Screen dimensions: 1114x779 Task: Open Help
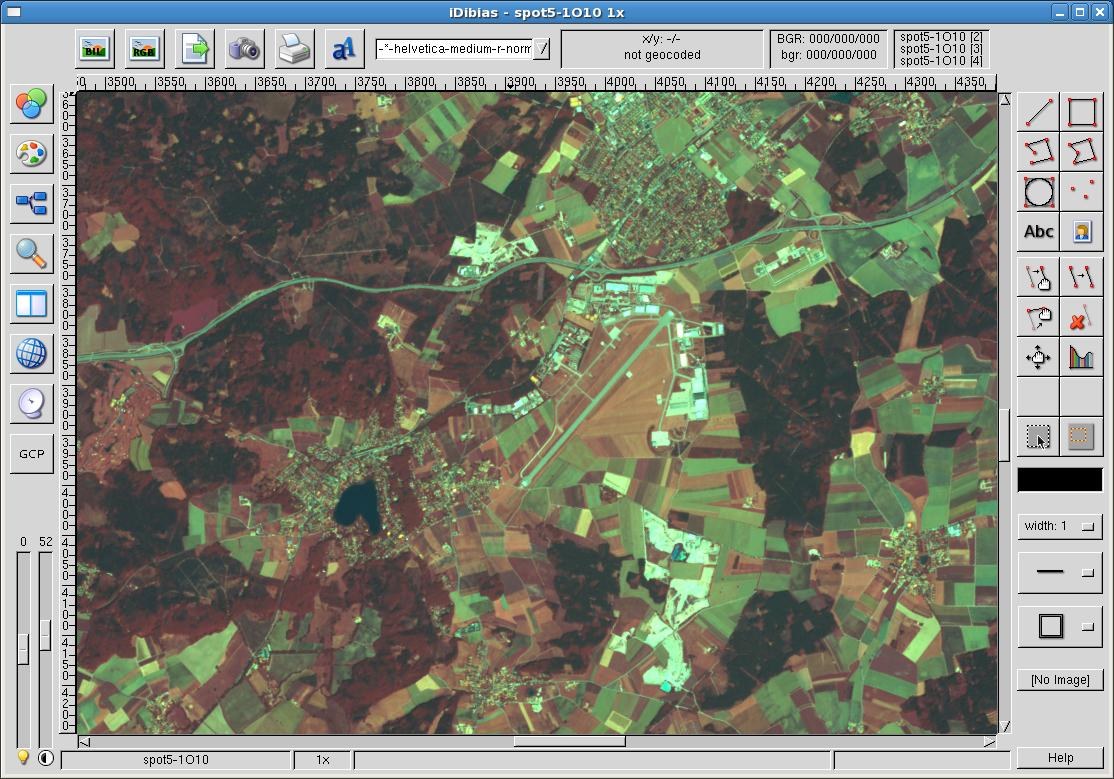[1060, 758]
